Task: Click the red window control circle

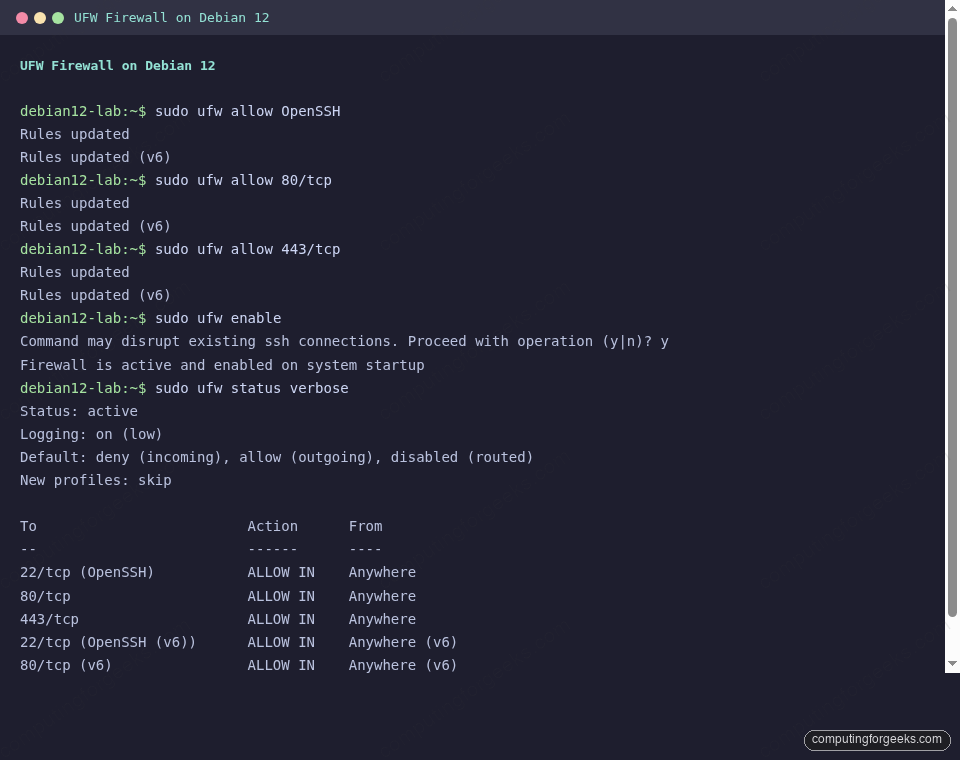Action: point(22,17)
